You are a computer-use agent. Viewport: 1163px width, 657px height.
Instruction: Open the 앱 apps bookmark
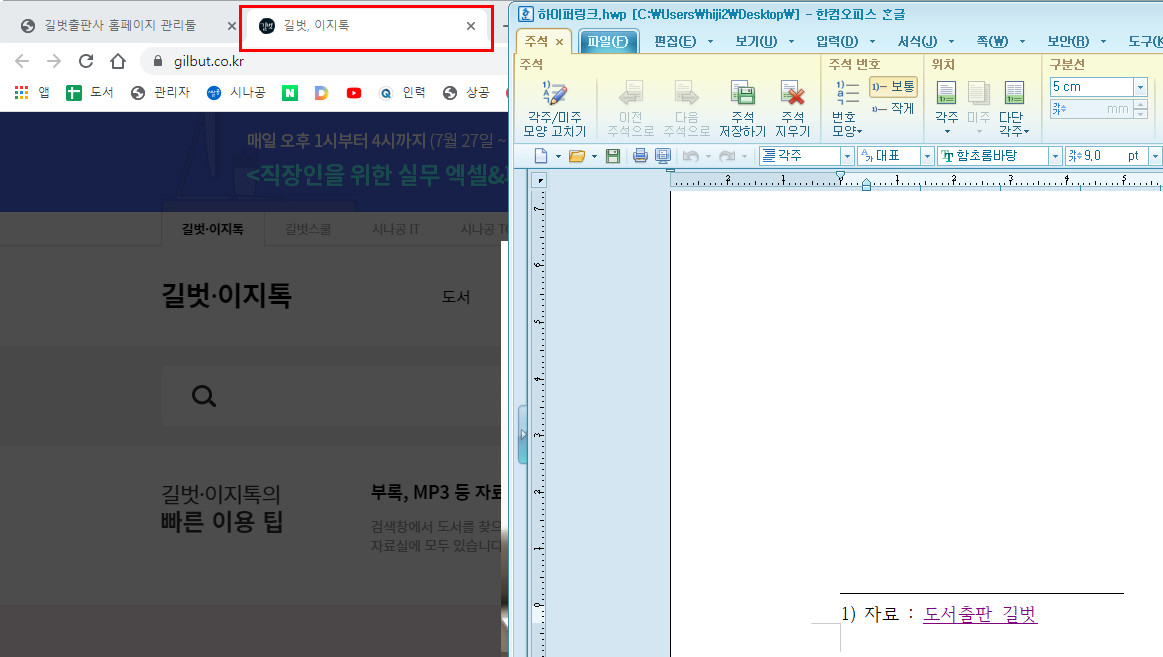point(32,93)
